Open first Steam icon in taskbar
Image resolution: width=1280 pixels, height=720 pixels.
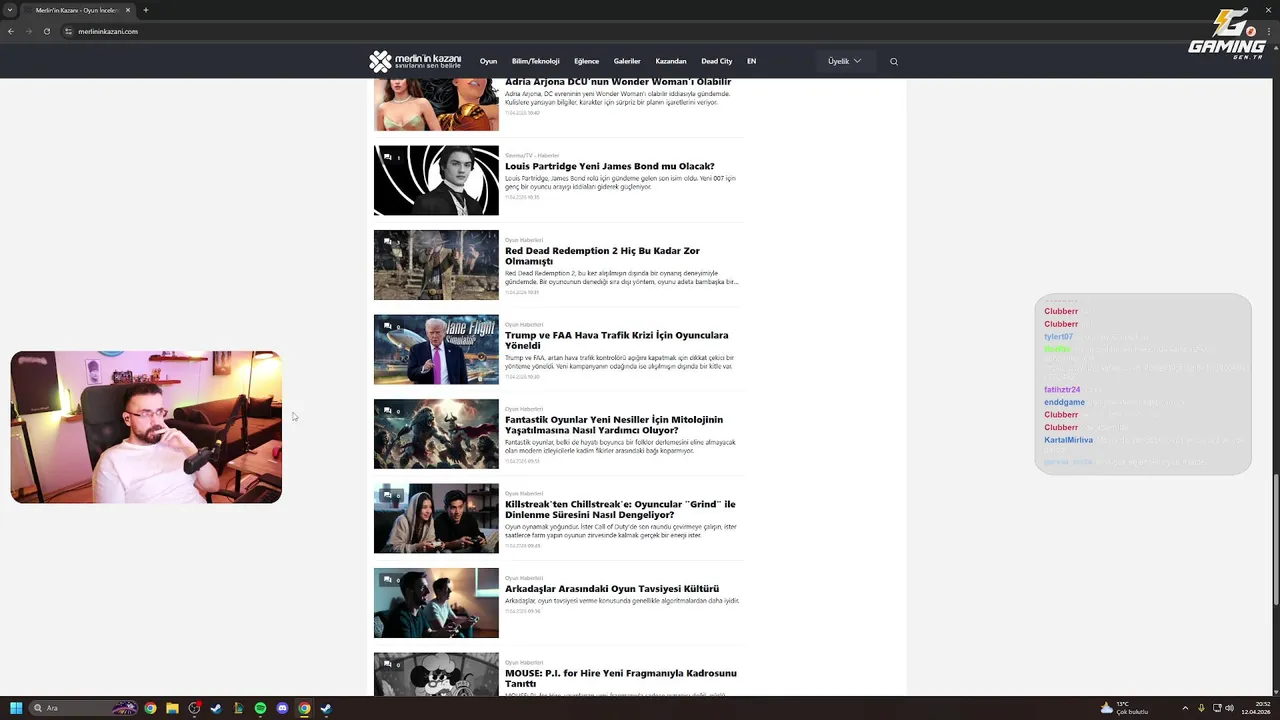tap(216, 708)
